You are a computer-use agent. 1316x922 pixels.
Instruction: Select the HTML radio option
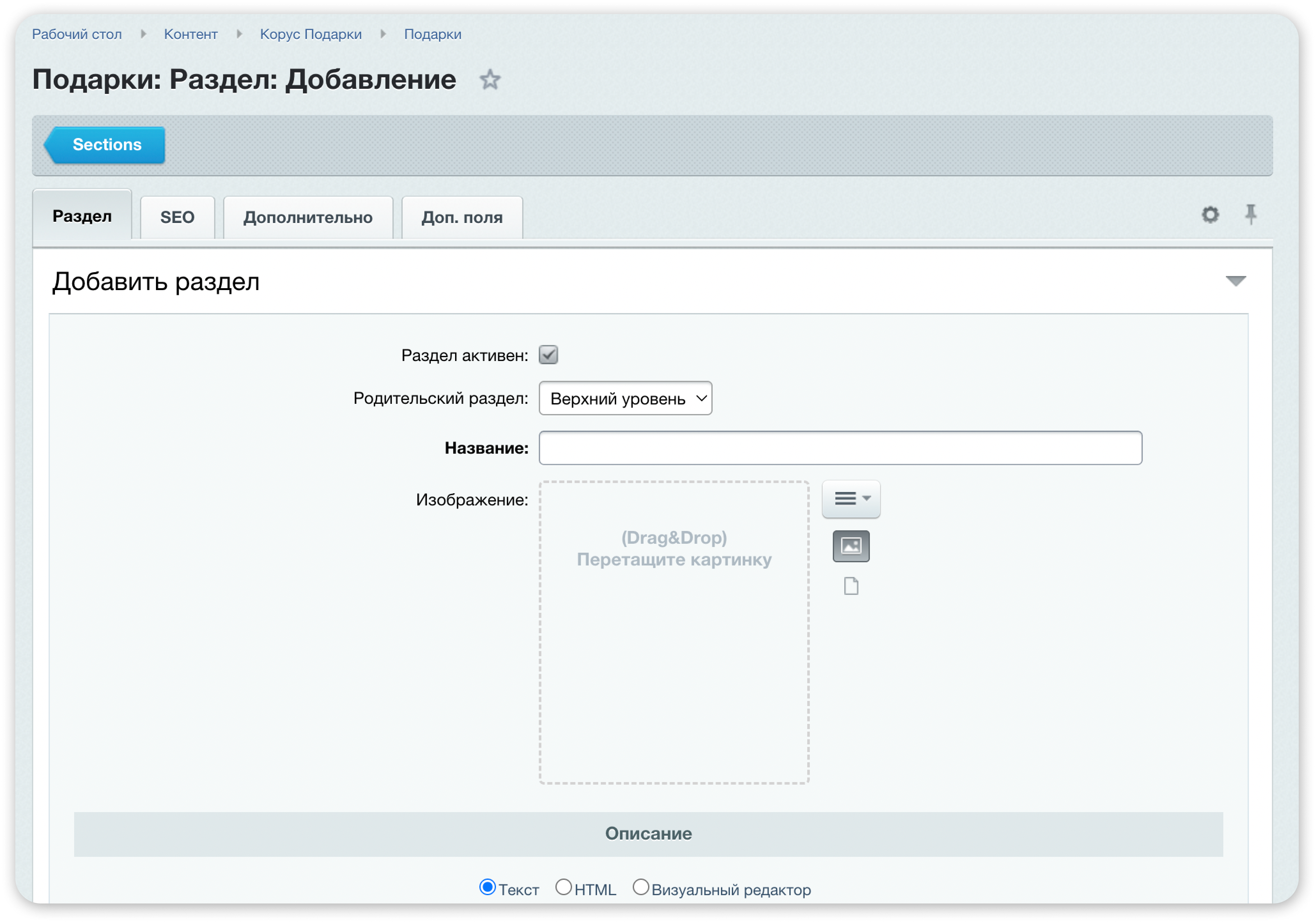click(x=563, y=887)
